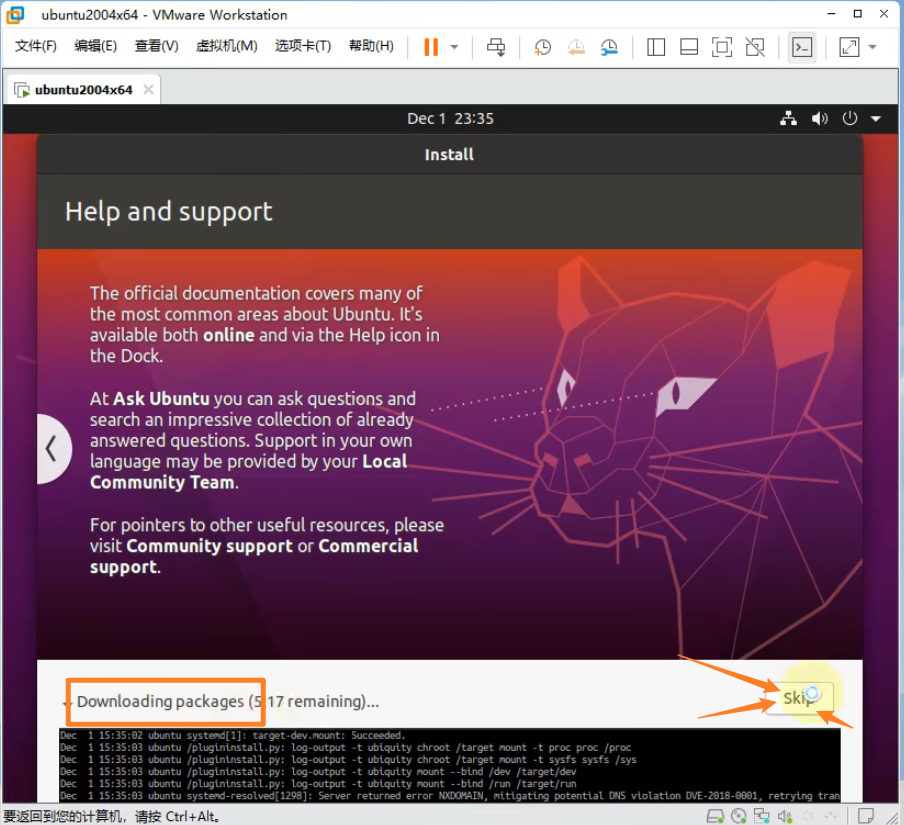Toggle the library sidebar view icon
This screenshot has width=904, height=825.
point(656,47)
